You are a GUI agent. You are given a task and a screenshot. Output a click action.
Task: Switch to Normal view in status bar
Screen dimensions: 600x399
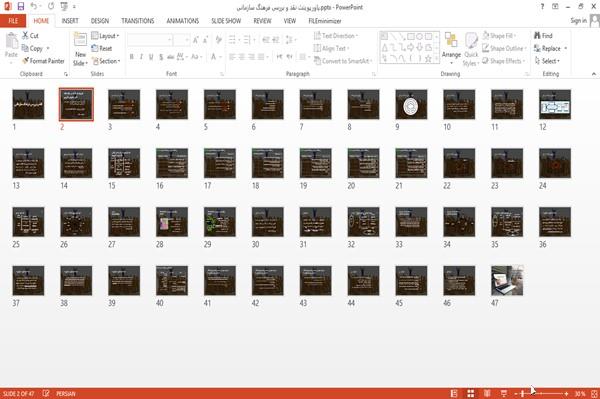pos(454,393)
